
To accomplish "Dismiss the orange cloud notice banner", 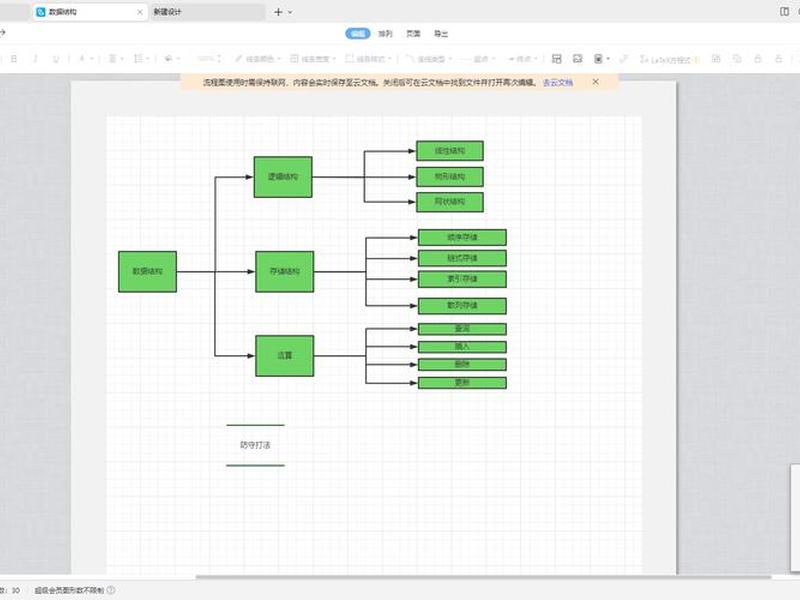I will [595, 82].
